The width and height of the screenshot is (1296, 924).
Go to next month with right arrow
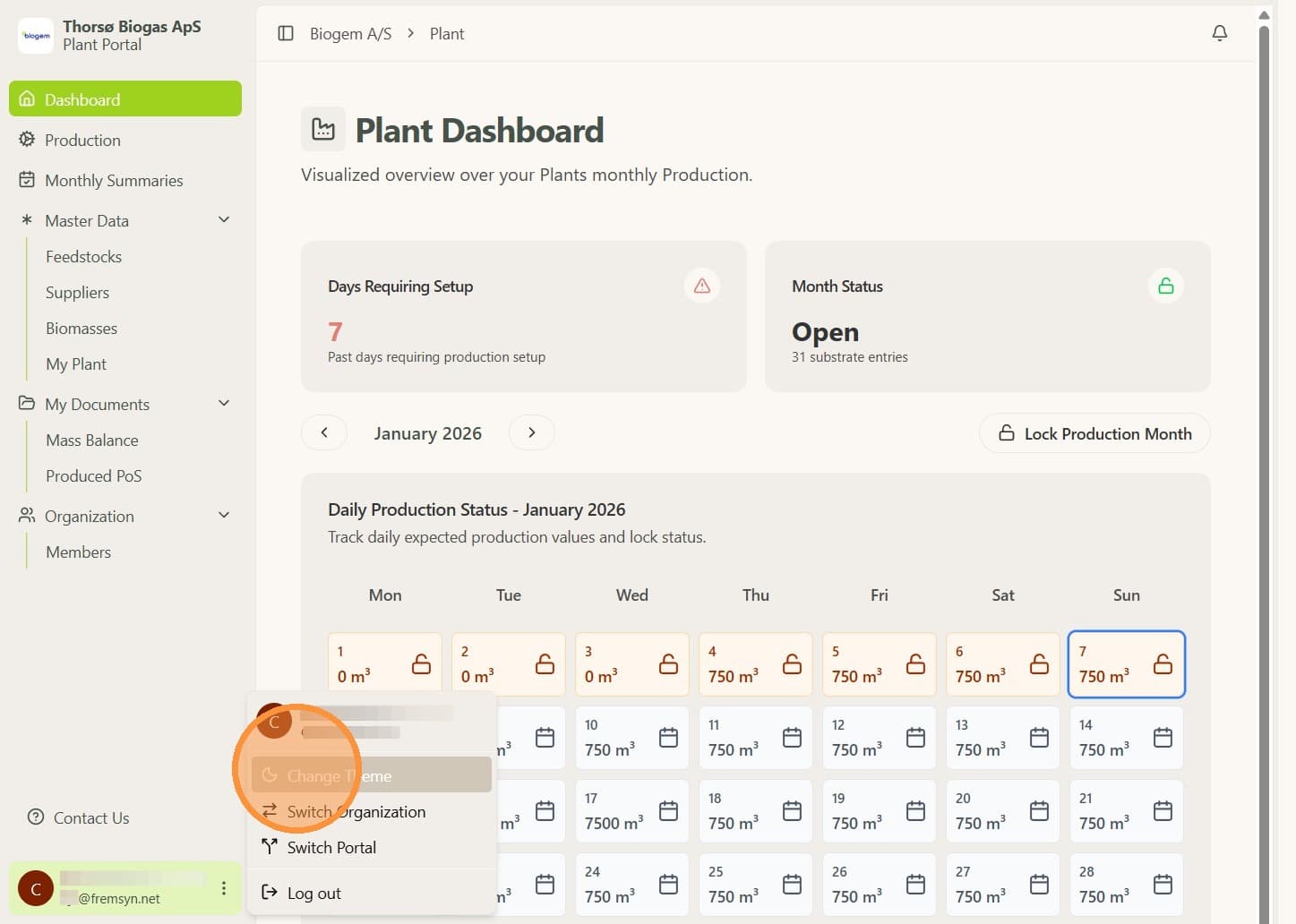pyautogui.click(x=531, y=433)
